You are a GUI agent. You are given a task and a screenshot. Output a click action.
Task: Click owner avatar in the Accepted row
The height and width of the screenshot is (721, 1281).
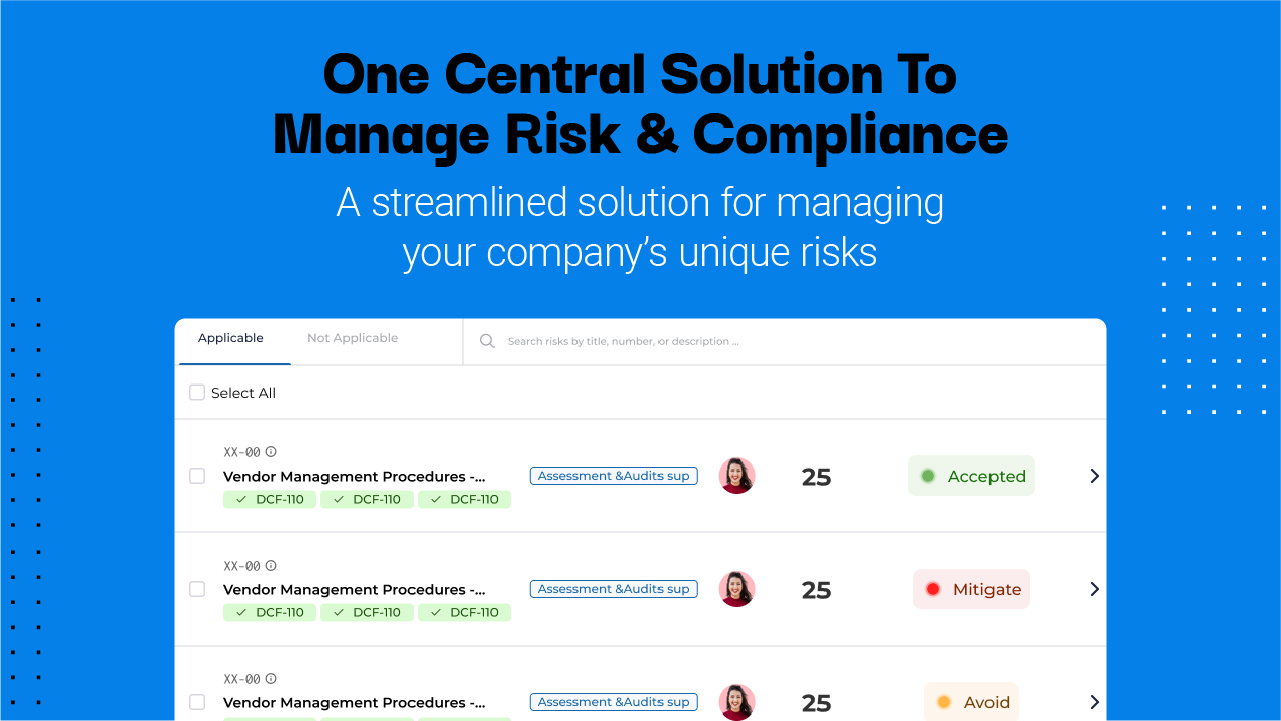click(737, 476)
